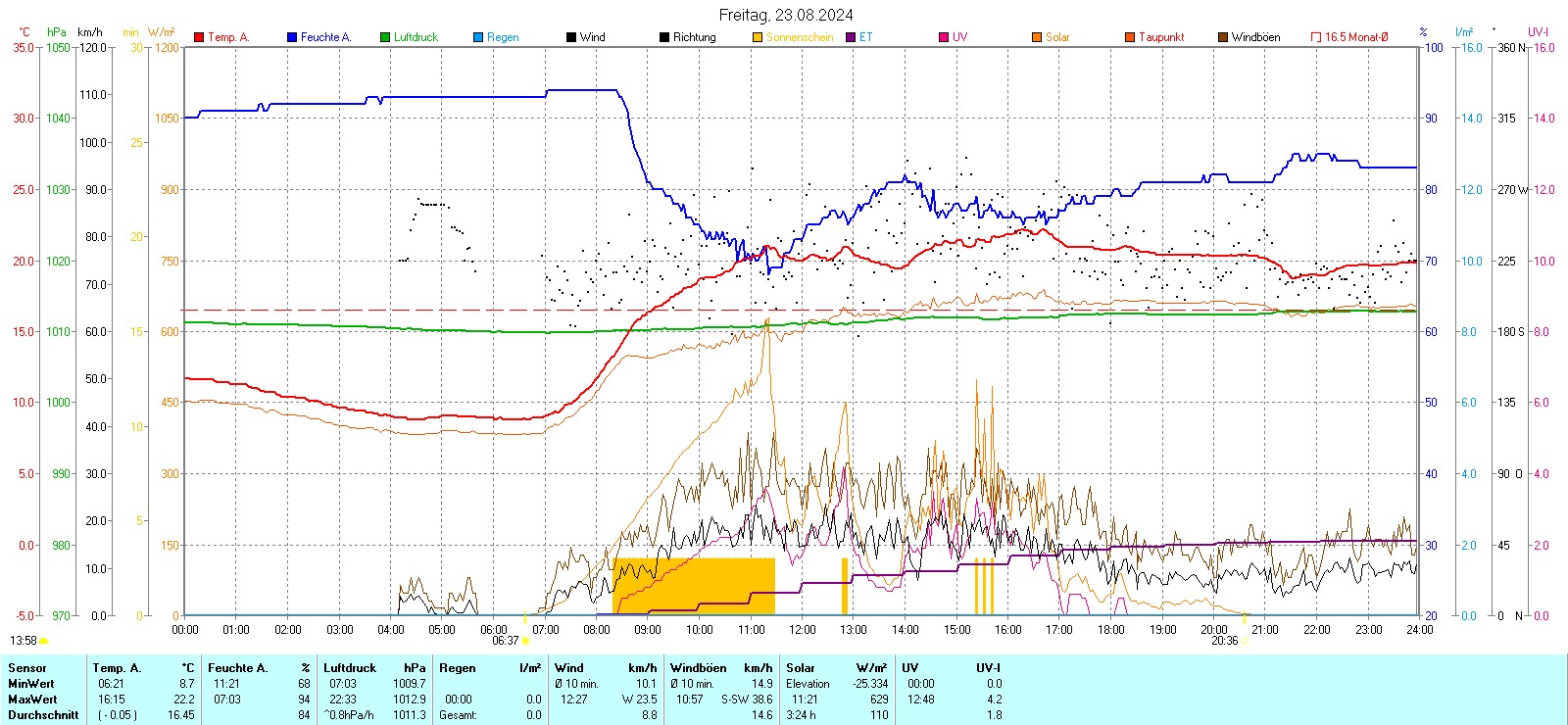Click the brown Windböen legend square
This screenshot has width=1568, height=725.
tap(1223, 37)
